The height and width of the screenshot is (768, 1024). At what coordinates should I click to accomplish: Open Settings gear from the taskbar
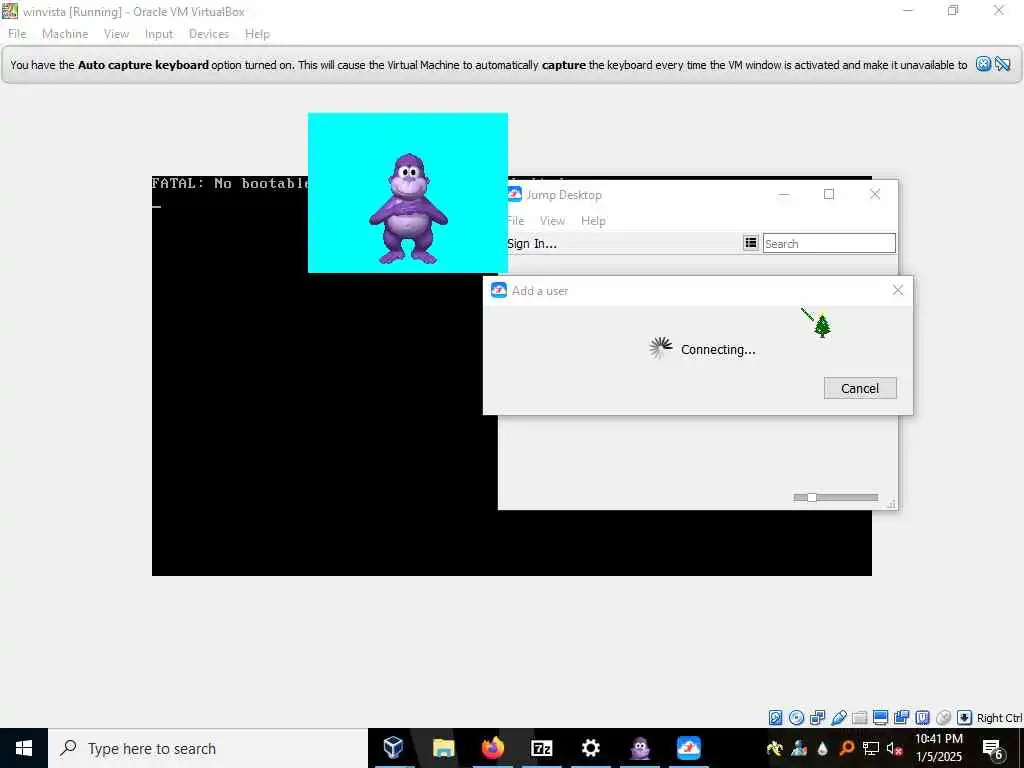pos(590,748)
